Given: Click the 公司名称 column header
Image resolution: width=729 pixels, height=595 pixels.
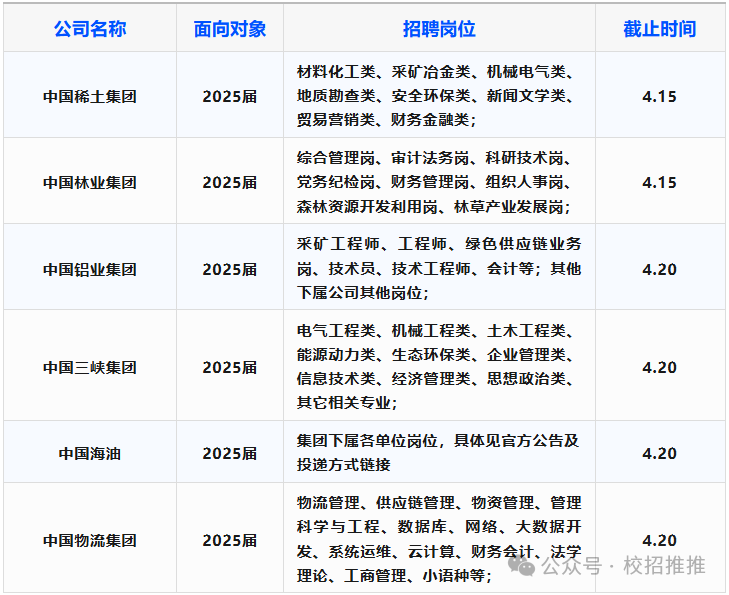Looking at the screenshot, I should [90, 29].
